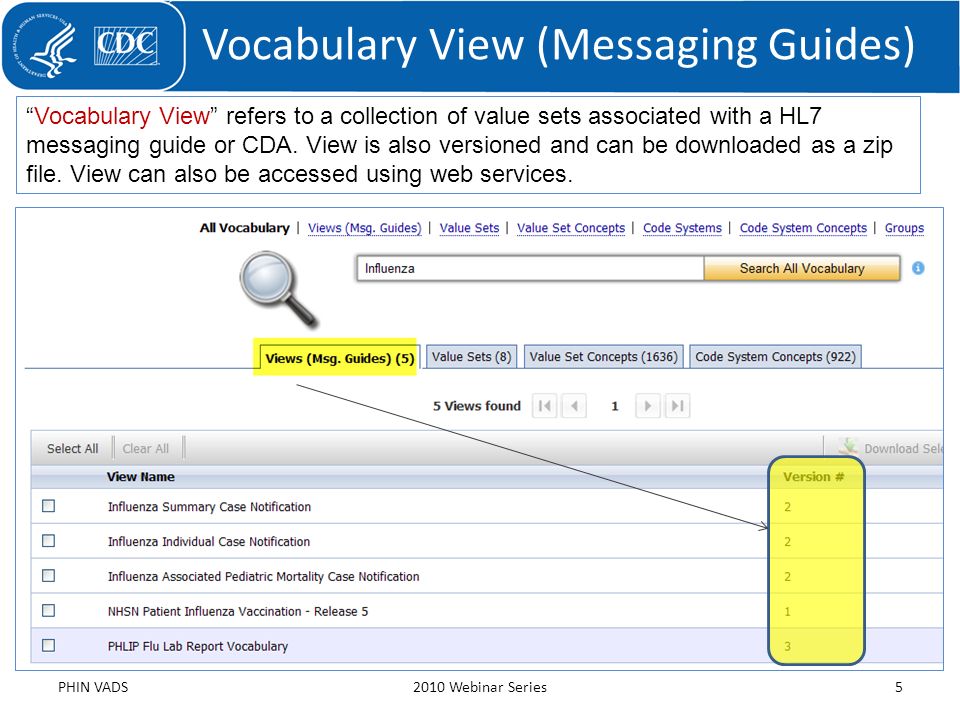
Task: Click the search field containing Influenza
Action: (x=530, y=268)
